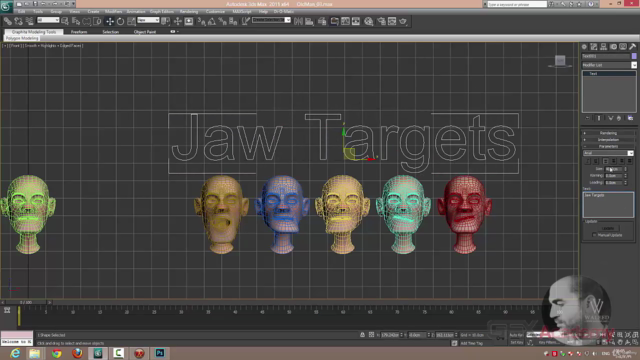The height and width of the screenshot is (360, 640).
Task: Open Curve Editor
Action: pos(345,21)
